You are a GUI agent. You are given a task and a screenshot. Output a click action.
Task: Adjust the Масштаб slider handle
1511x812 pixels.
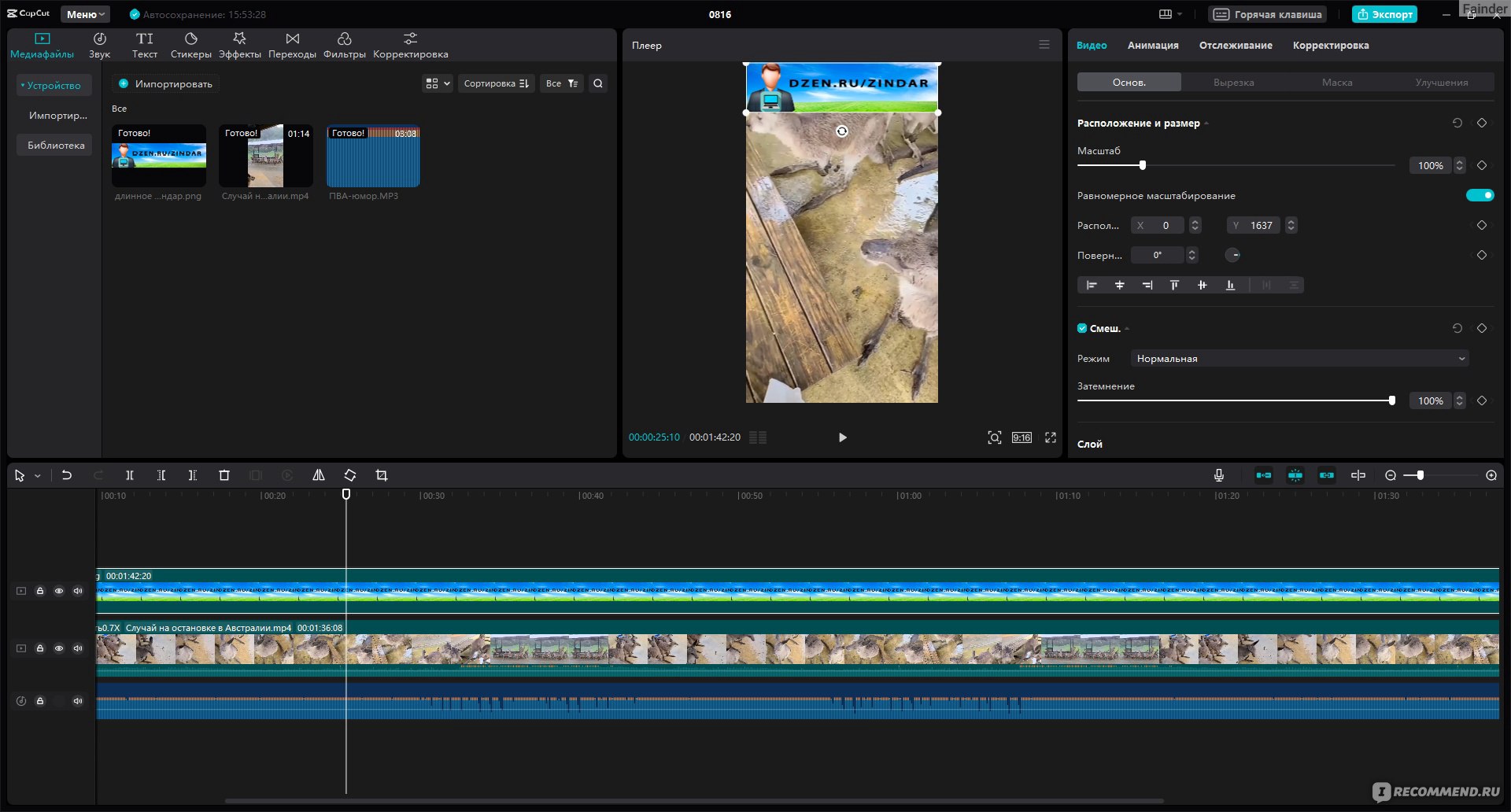[1143, 165]
